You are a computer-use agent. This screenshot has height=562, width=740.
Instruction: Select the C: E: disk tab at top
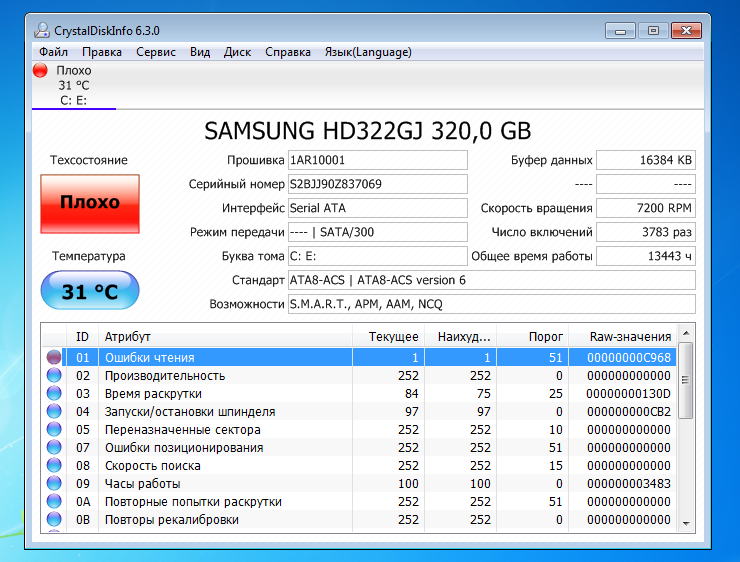[x=74, y=85]
